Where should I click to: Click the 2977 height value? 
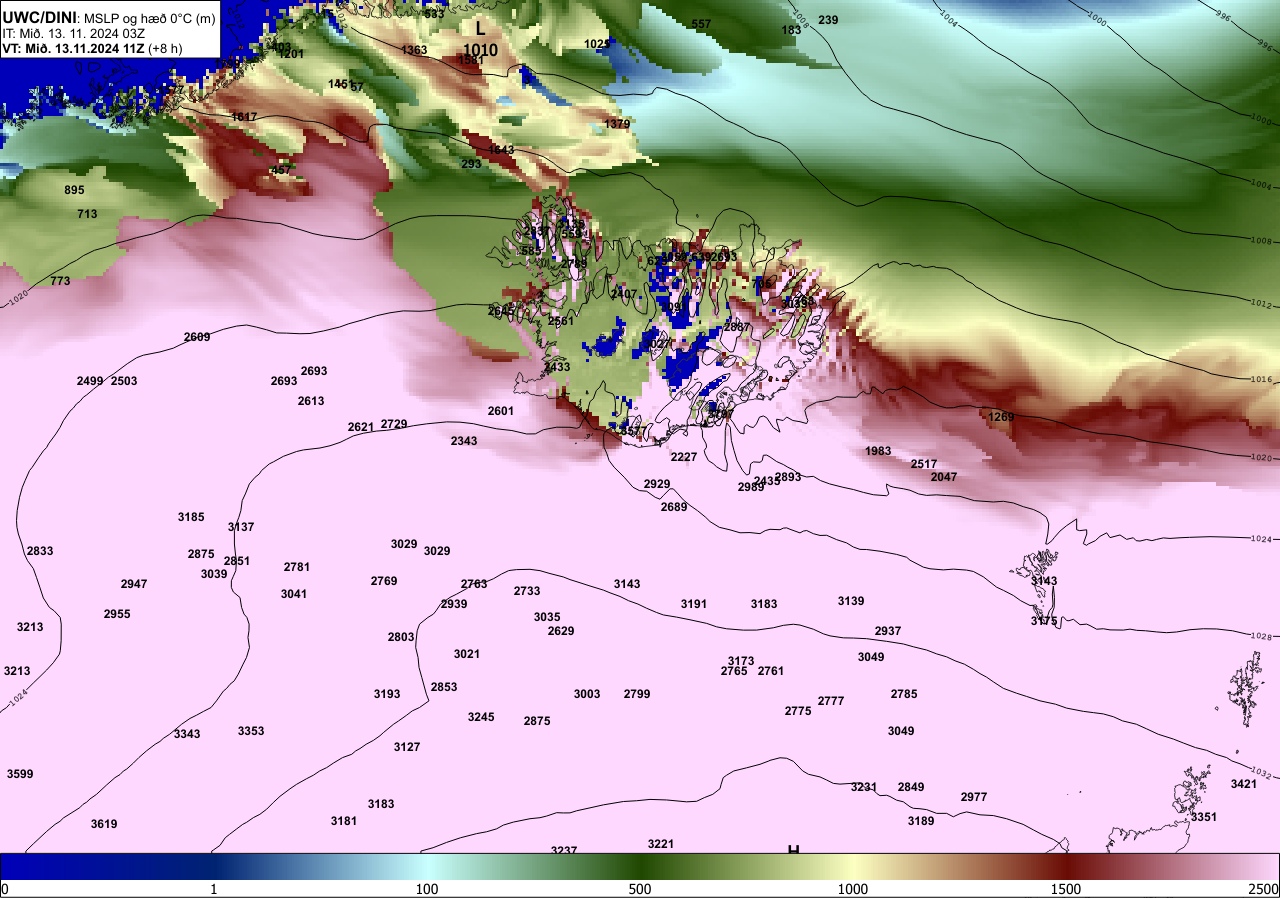[x=974, y=797]
